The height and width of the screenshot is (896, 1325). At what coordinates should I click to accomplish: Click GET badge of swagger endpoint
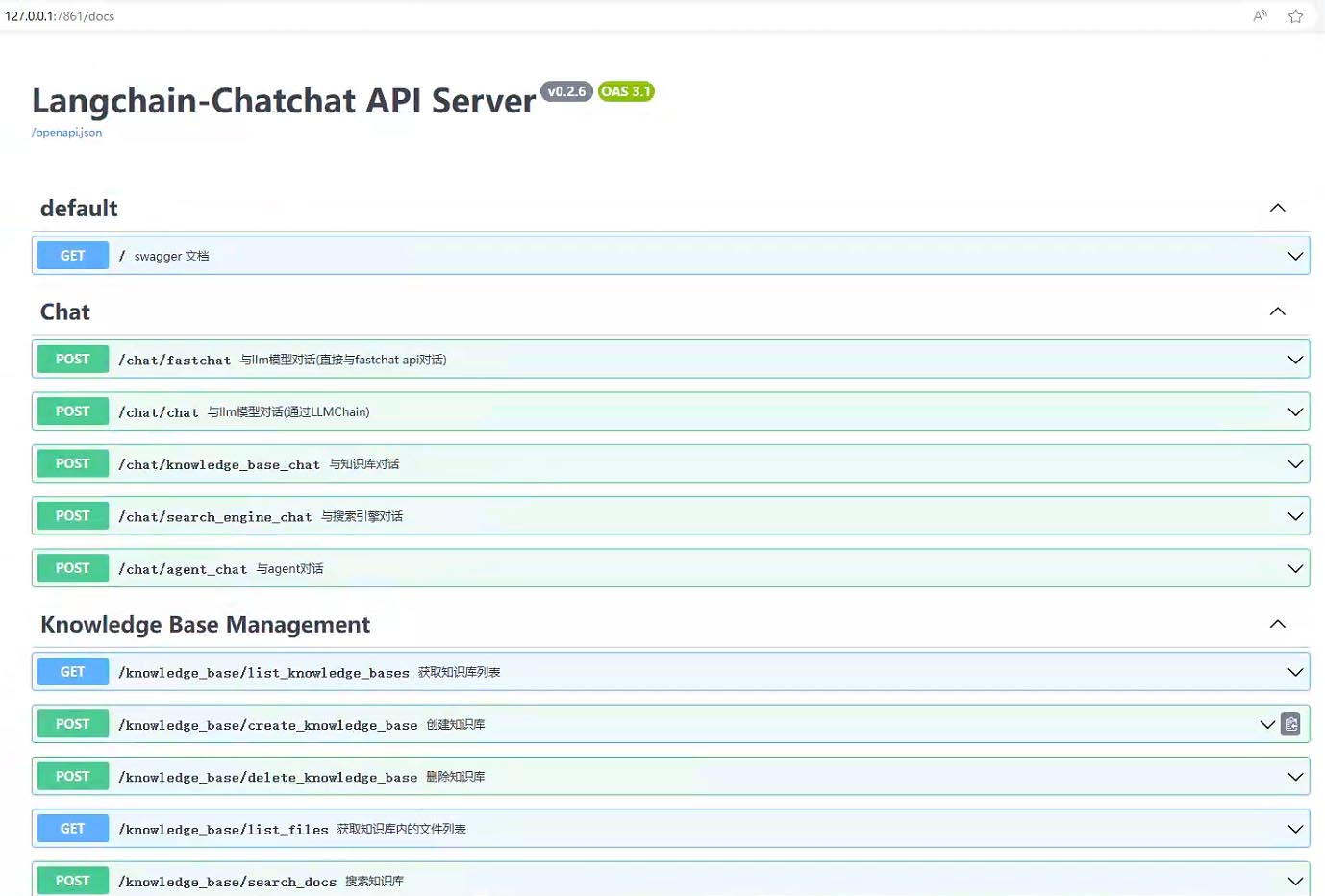click(73, 256)
